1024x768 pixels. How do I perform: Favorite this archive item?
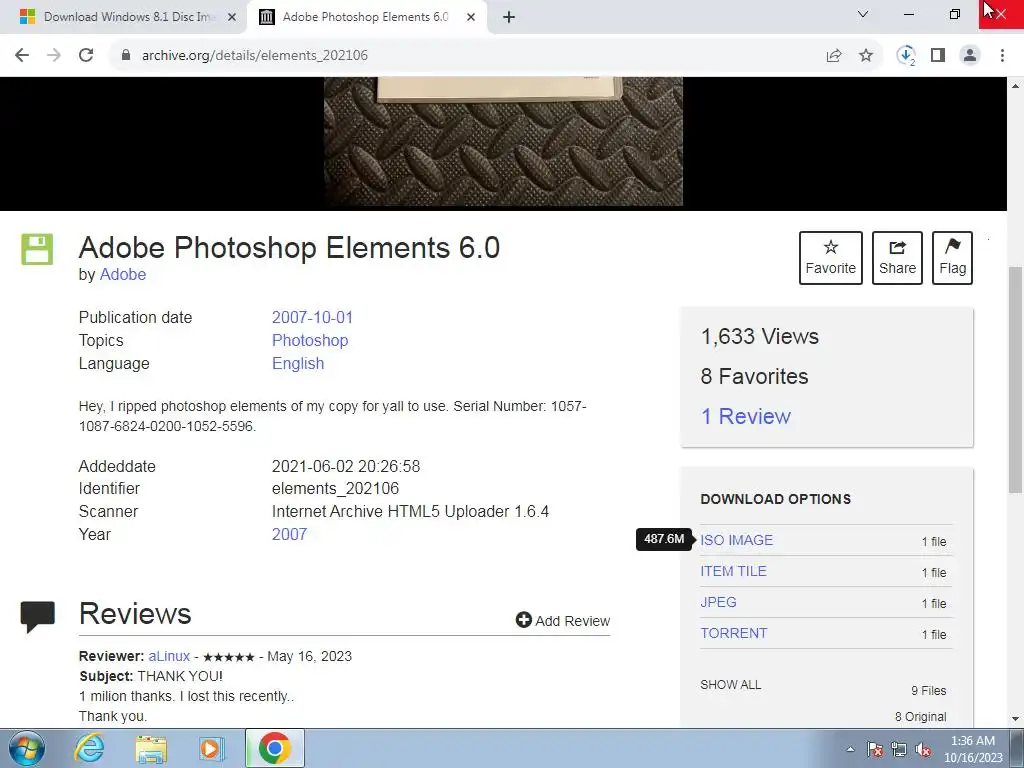pyautogui.click(x=830, y=257)
